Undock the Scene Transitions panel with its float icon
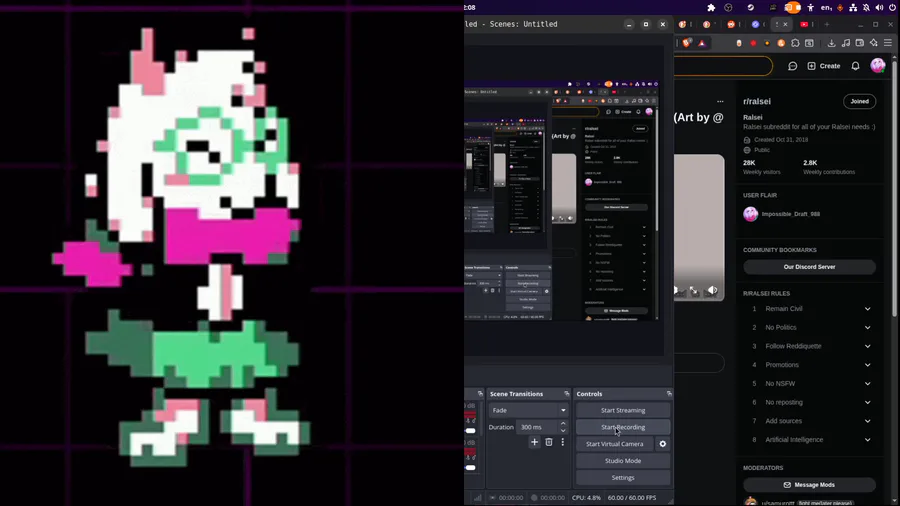Image resolution: width=900 pixels, height=506 pixels. click(567, 394)
